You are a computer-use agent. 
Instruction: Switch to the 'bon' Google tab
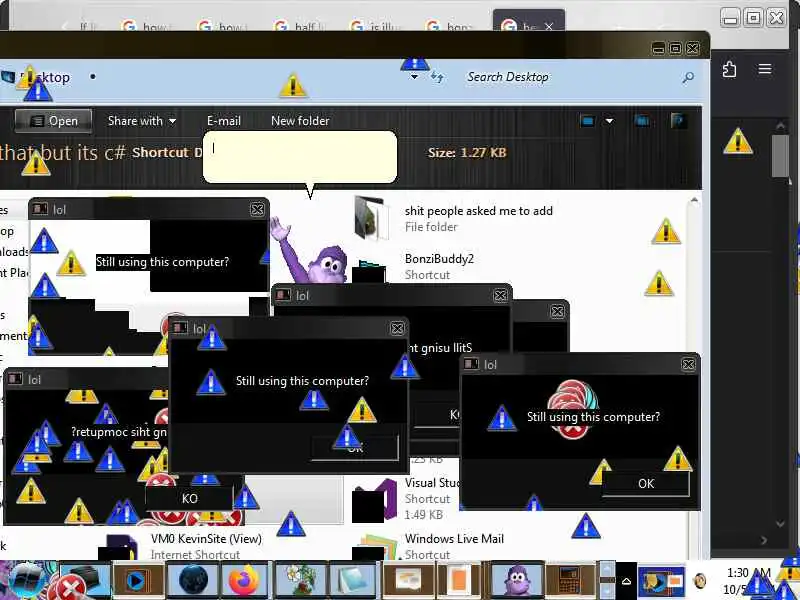[x=452, y=26]
